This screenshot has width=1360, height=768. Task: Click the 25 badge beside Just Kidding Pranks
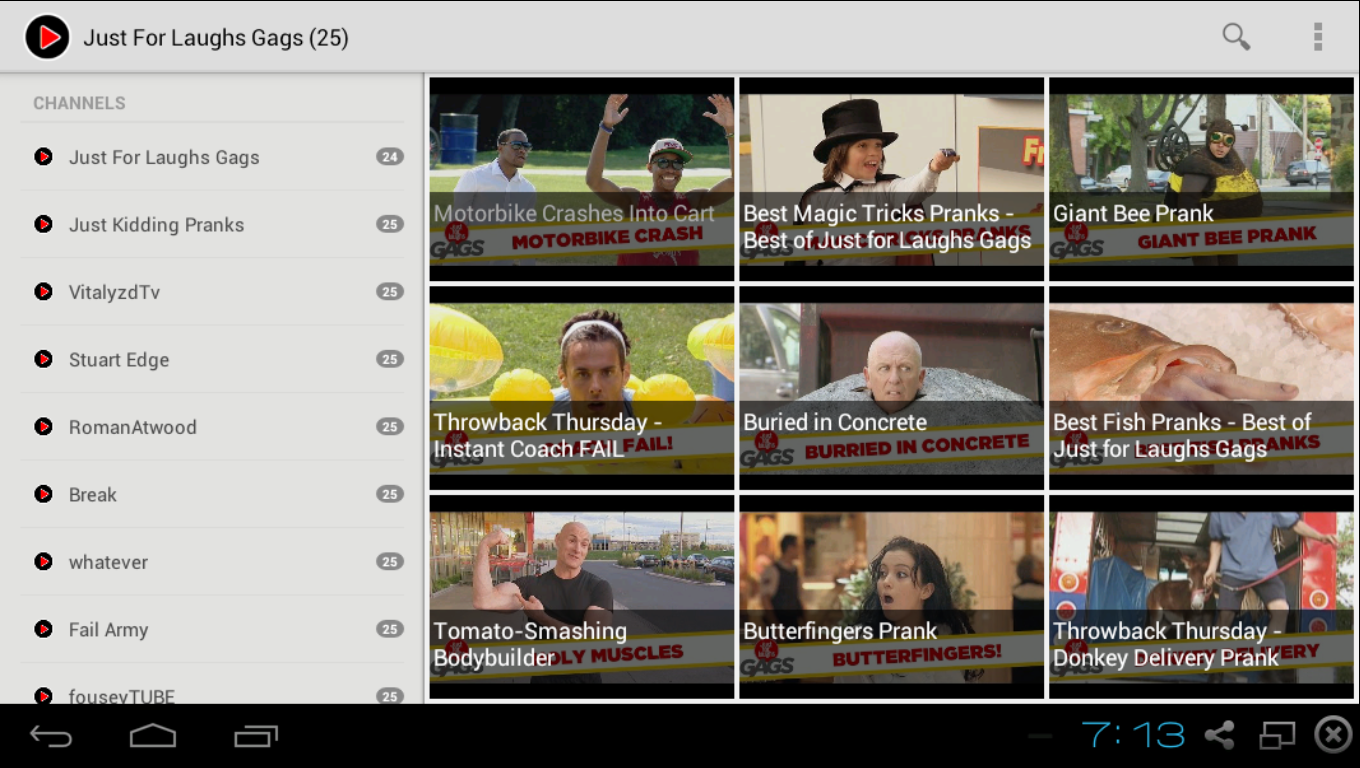pyautogui.click(x=390, y=224)
